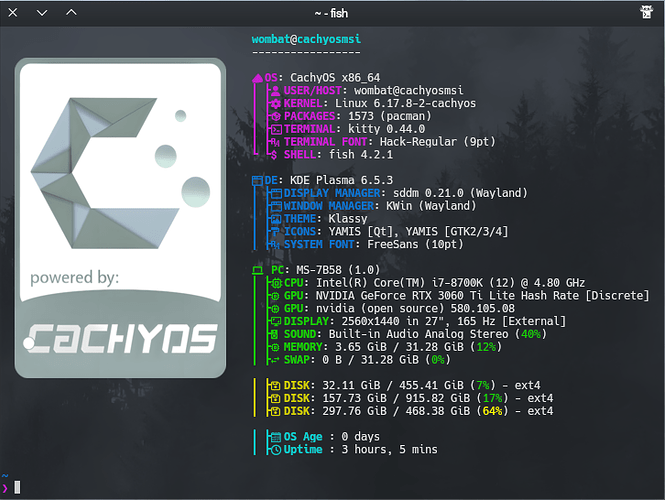665x500 pixels.
Task: Click '580.105.08' driver version
Action: click(483, 308)
